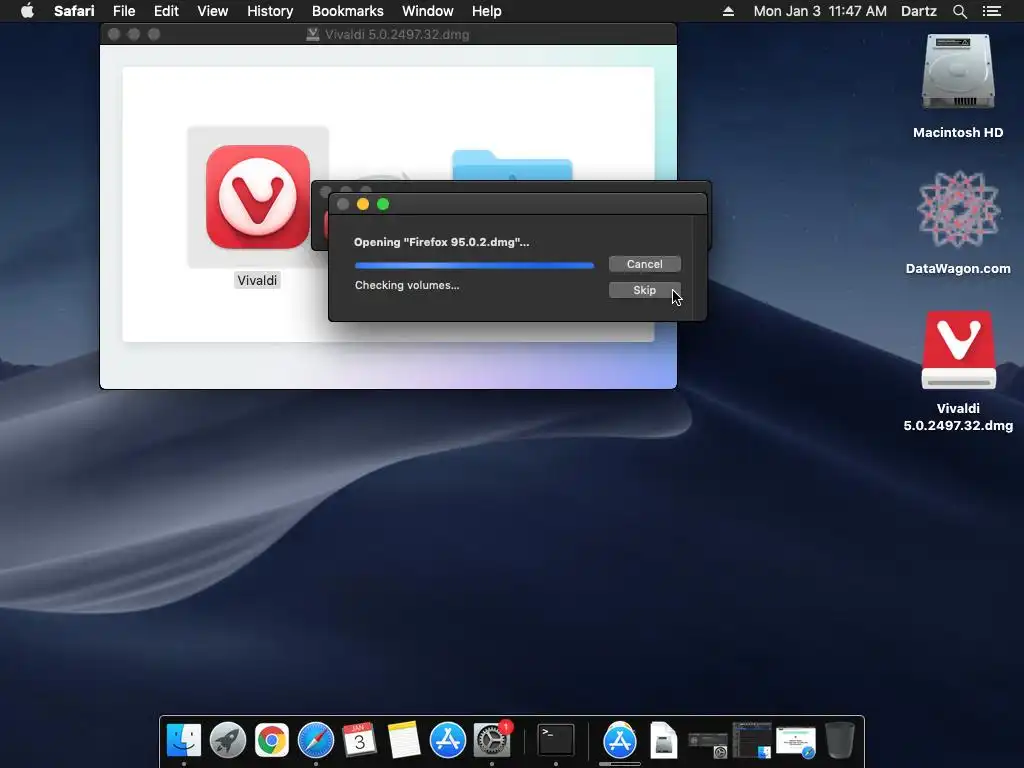Open the Edit menu
Screen dimensions: 1024x768
click(x=166, y=11)
